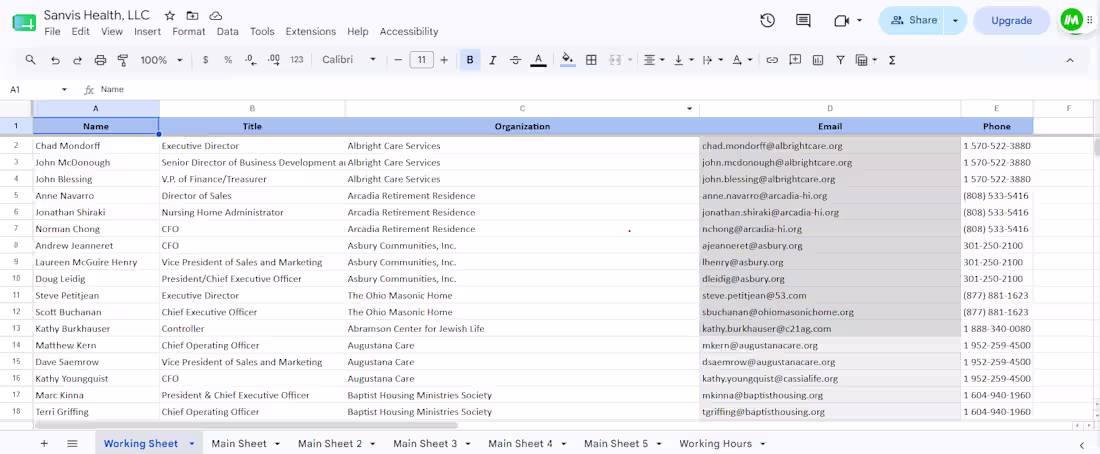Select the paint format tool
The height and width of the screenshot is (454, 1100).
pyautogui.click(x=123, y=60)
